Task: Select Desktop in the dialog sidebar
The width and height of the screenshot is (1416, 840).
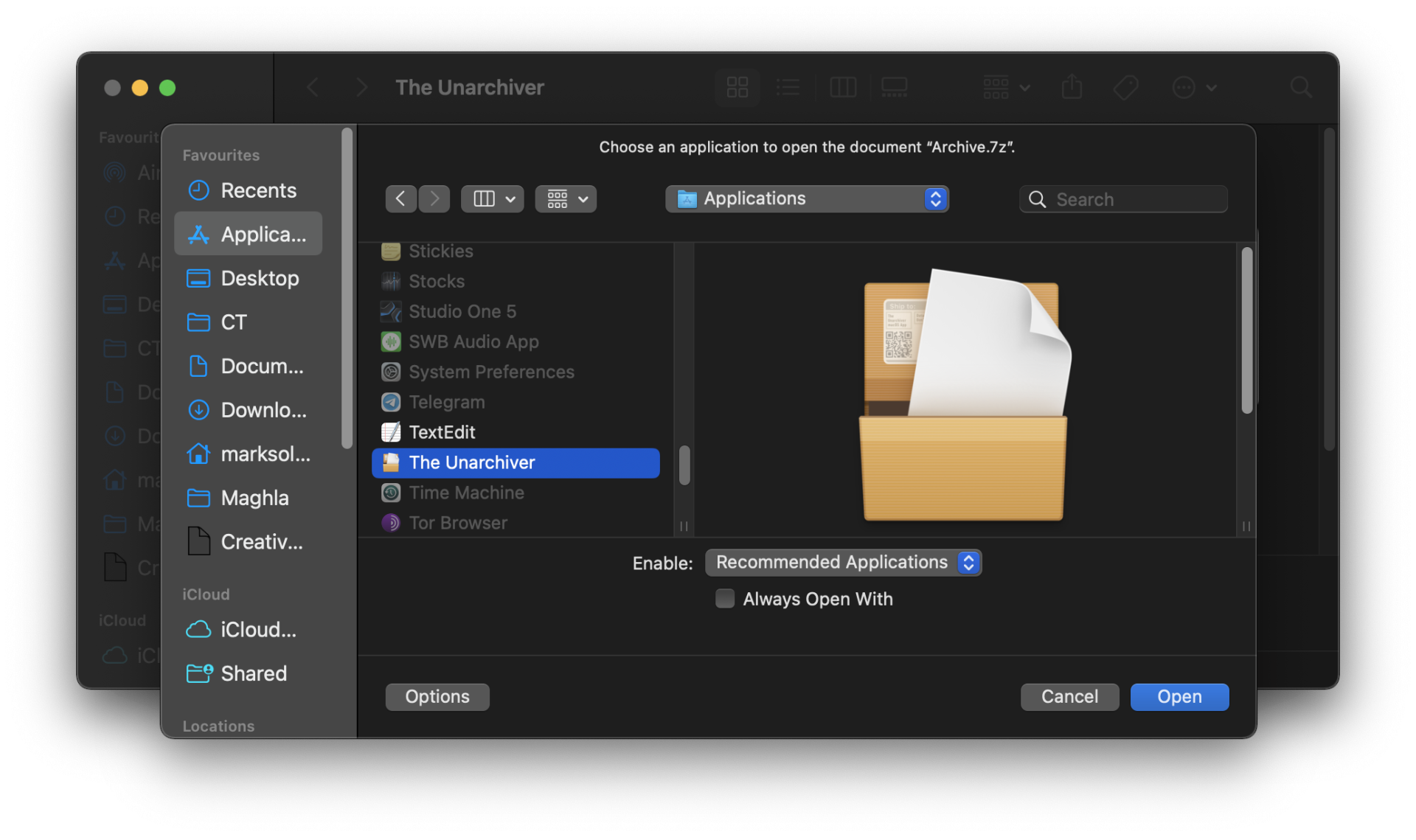Action: tap(249, 278)
